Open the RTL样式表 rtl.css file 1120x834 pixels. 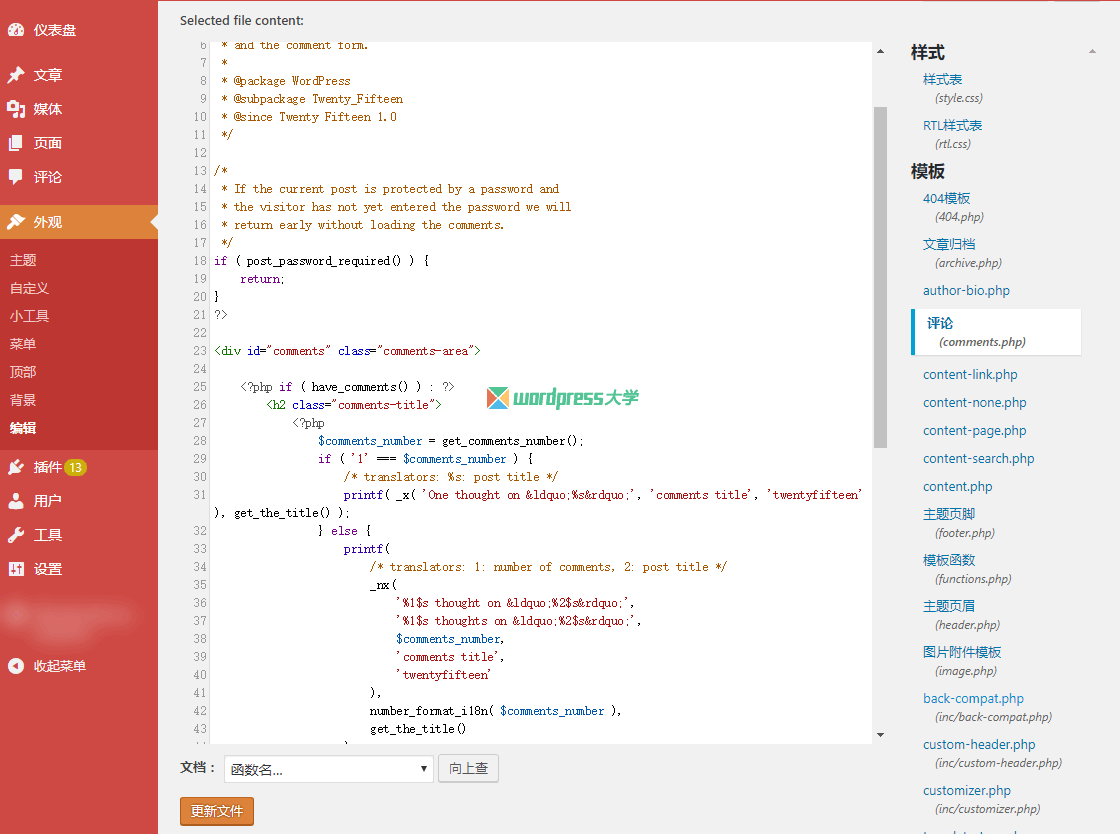click(952, 125)
